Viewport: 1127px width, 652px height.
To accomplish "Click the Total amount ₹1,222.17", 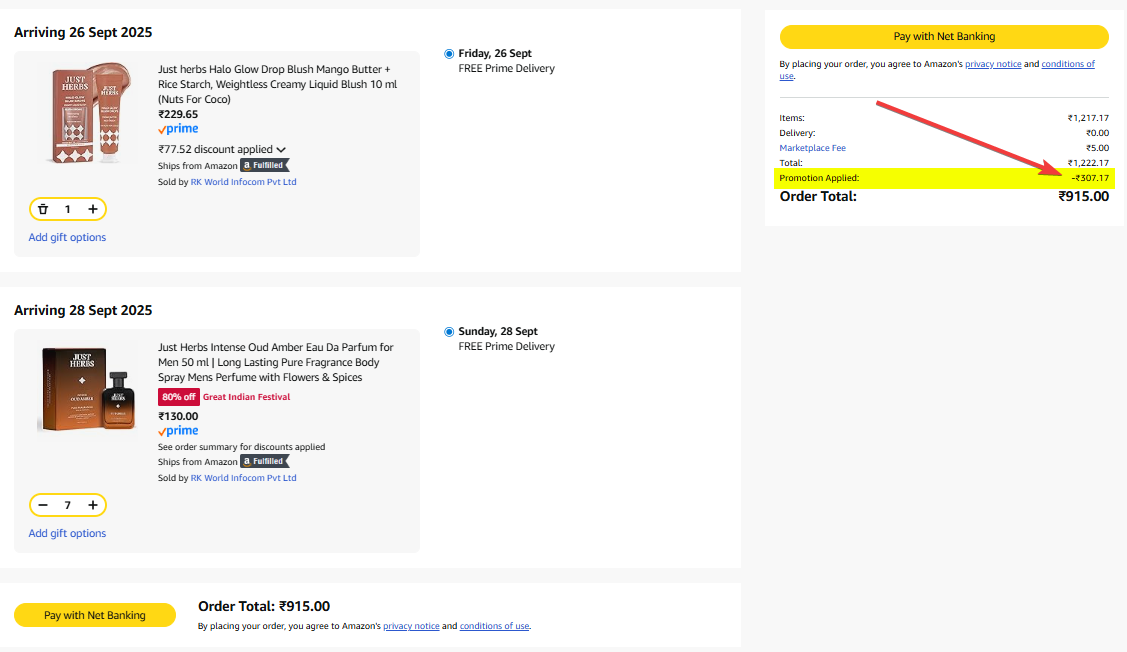I will [1088, 163].
